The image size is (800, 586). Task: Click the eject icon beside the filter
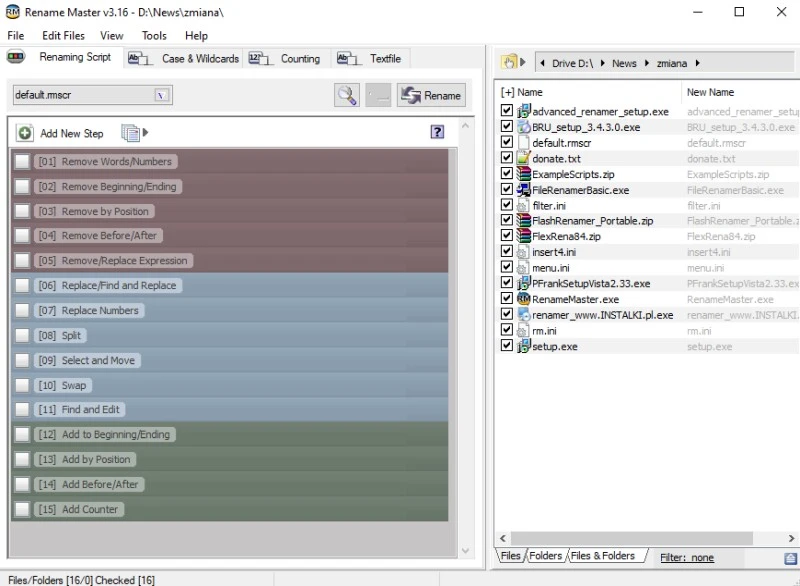pyautogui.click(x=790, y=558)
